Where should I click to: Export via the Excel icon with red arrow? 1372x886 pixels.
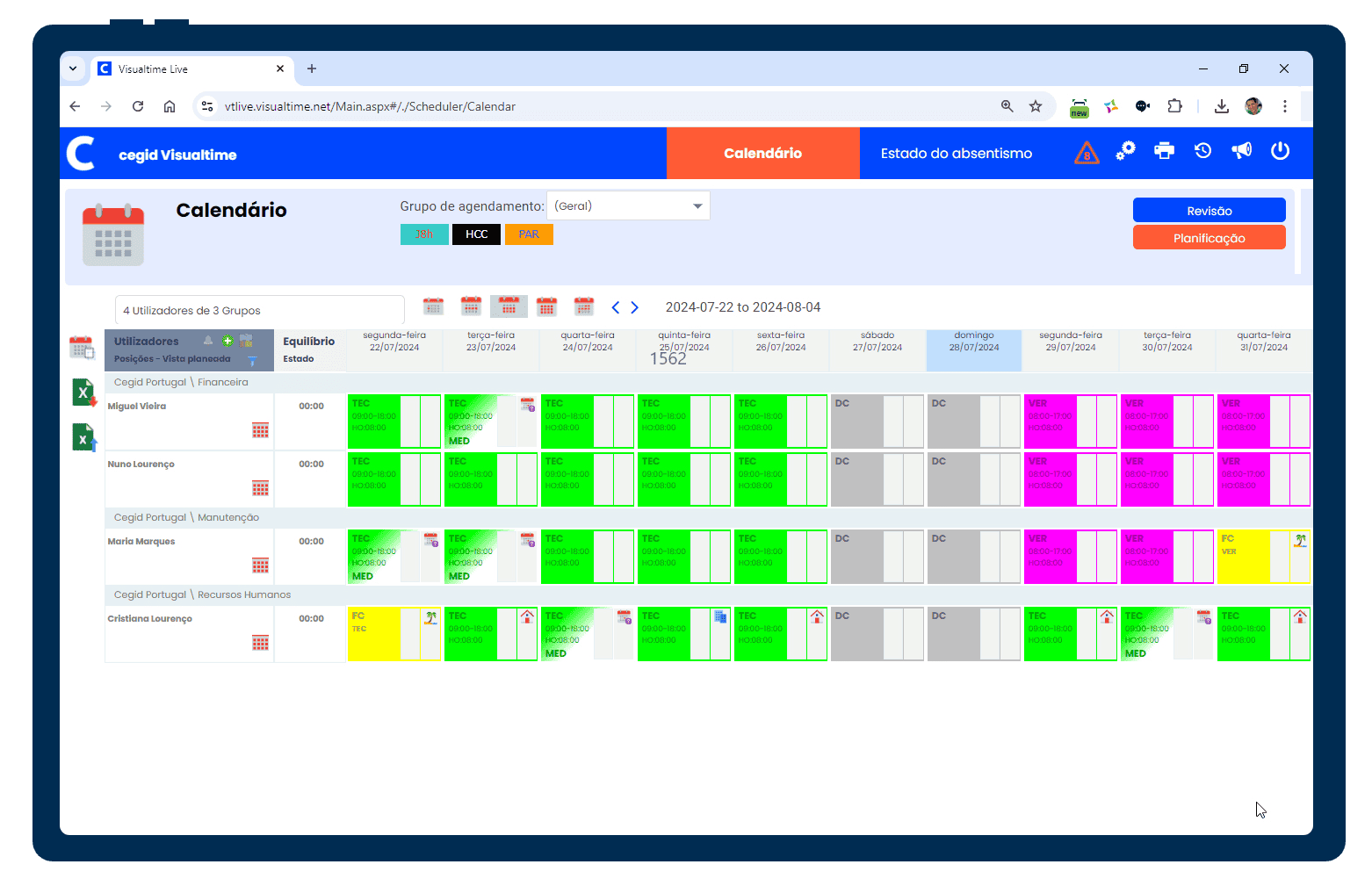point(83,393)
